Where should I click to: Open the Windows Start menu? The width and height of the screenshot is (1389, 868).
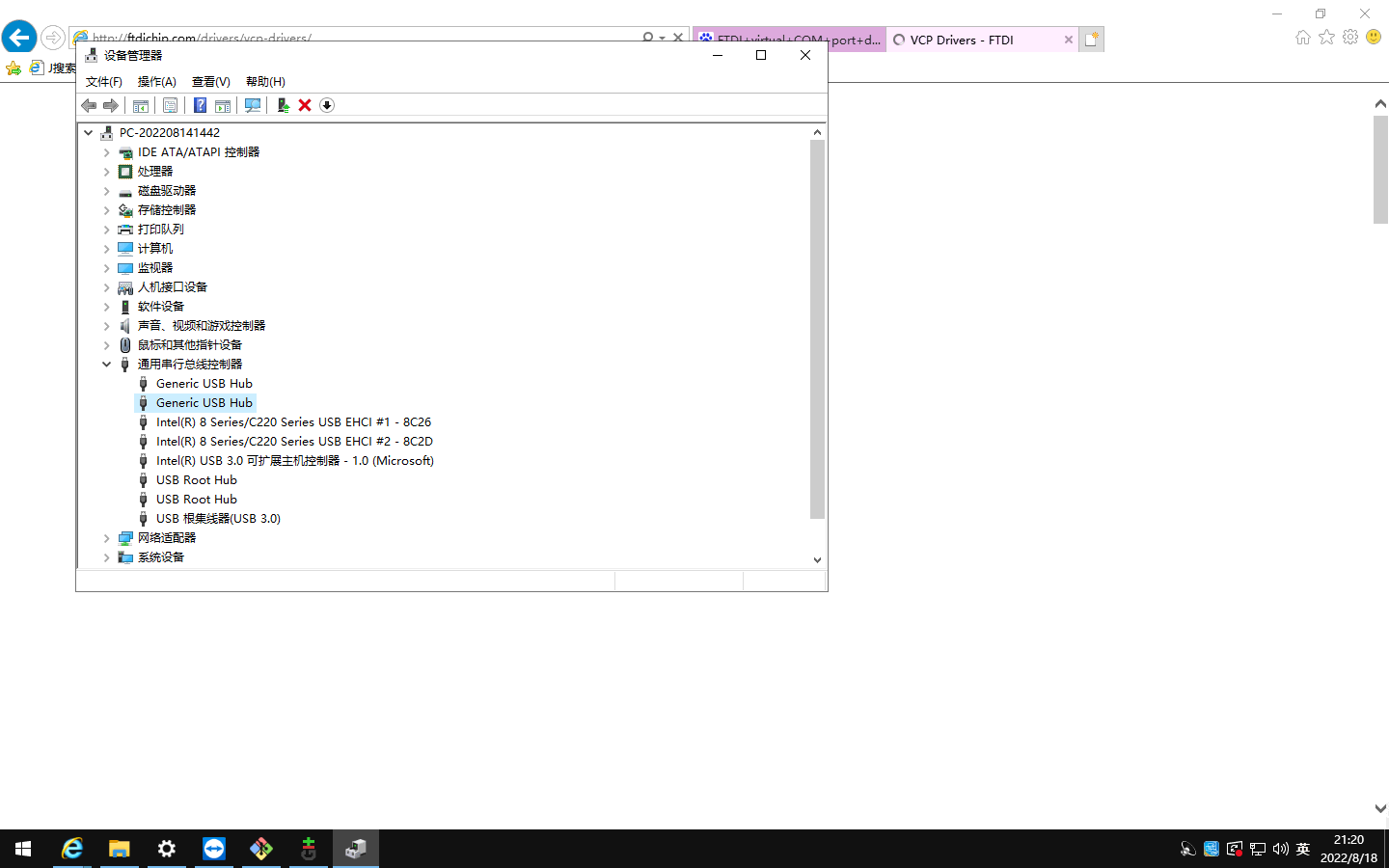tap(23, 849)
